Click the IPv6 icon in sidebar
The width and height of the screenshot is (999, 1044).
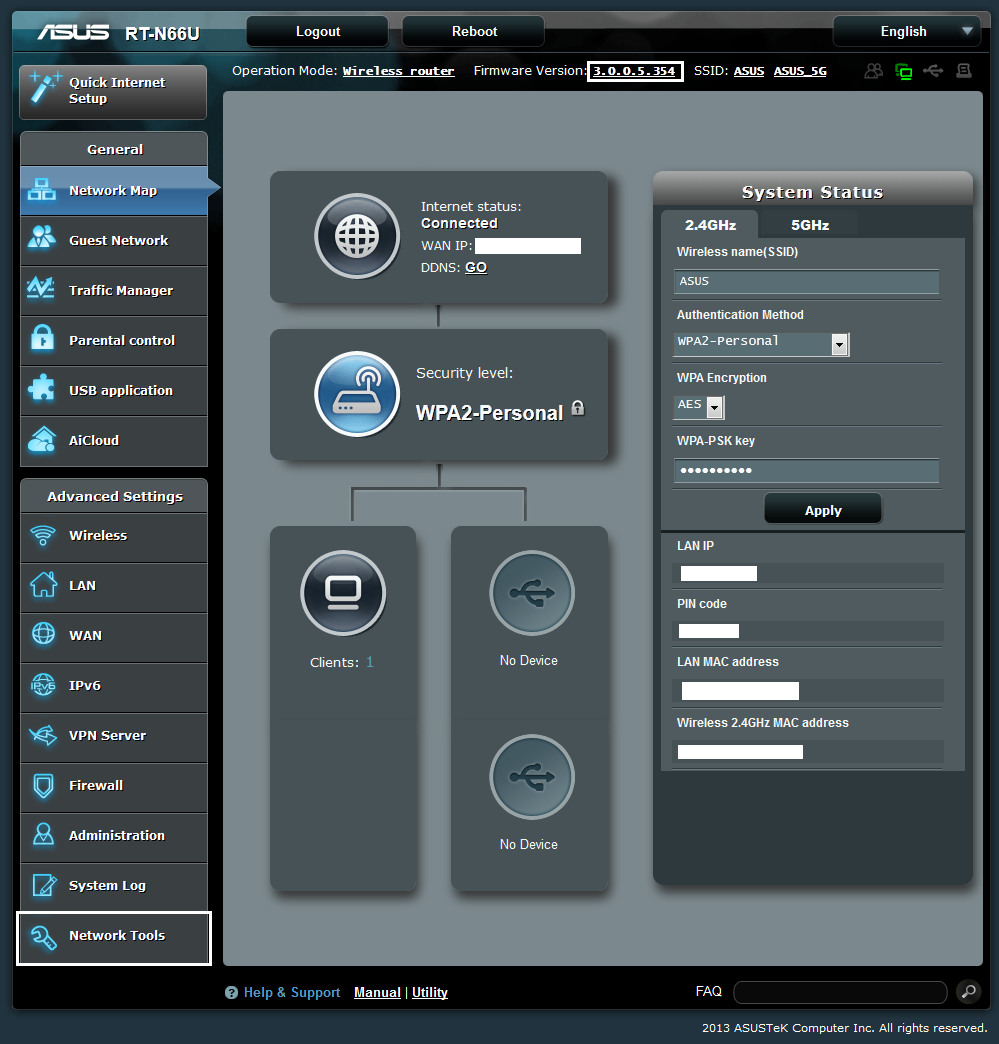pos(43,684)
